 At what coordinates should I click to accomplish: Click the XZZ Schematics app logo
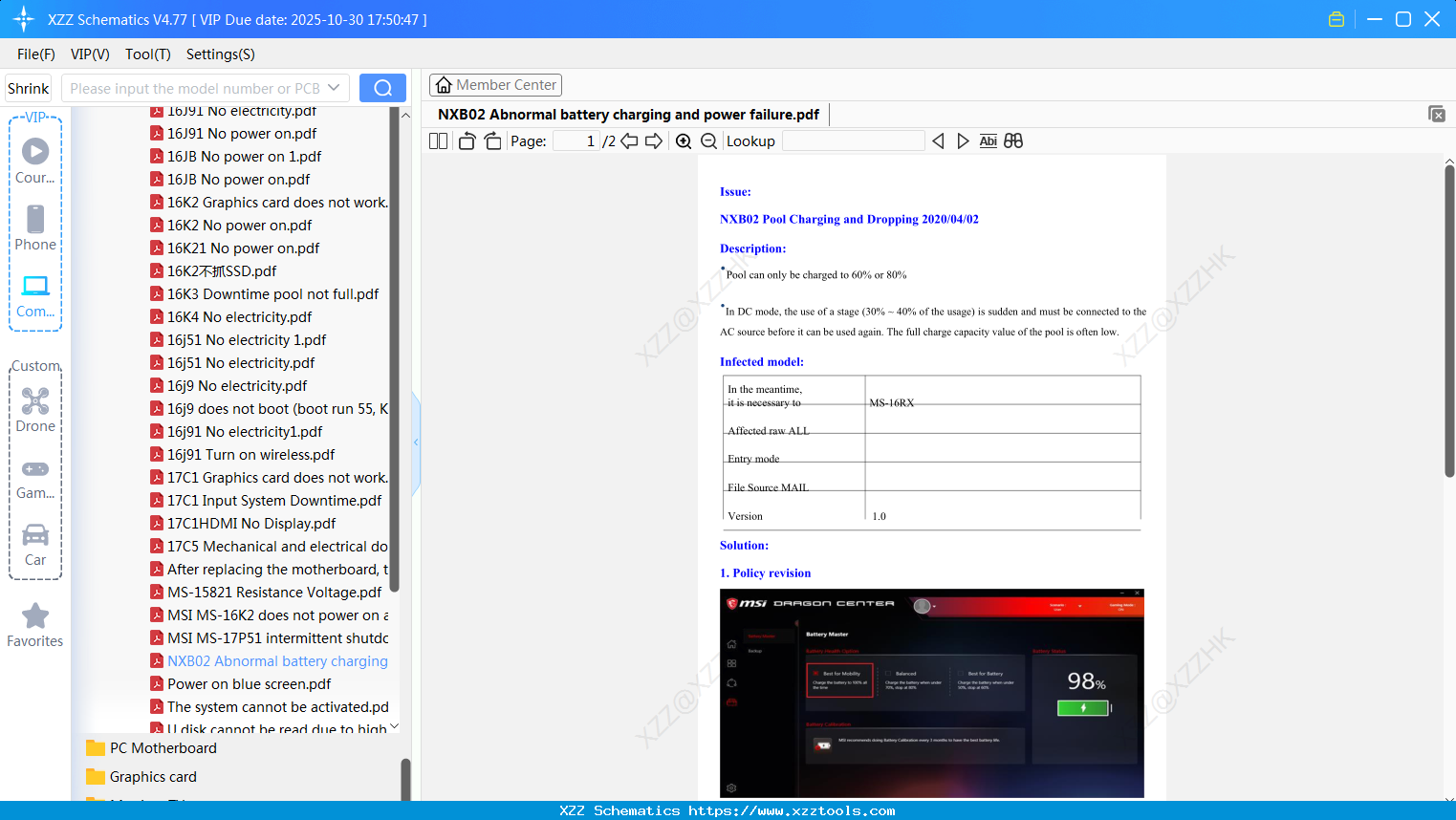coord(24,19)
